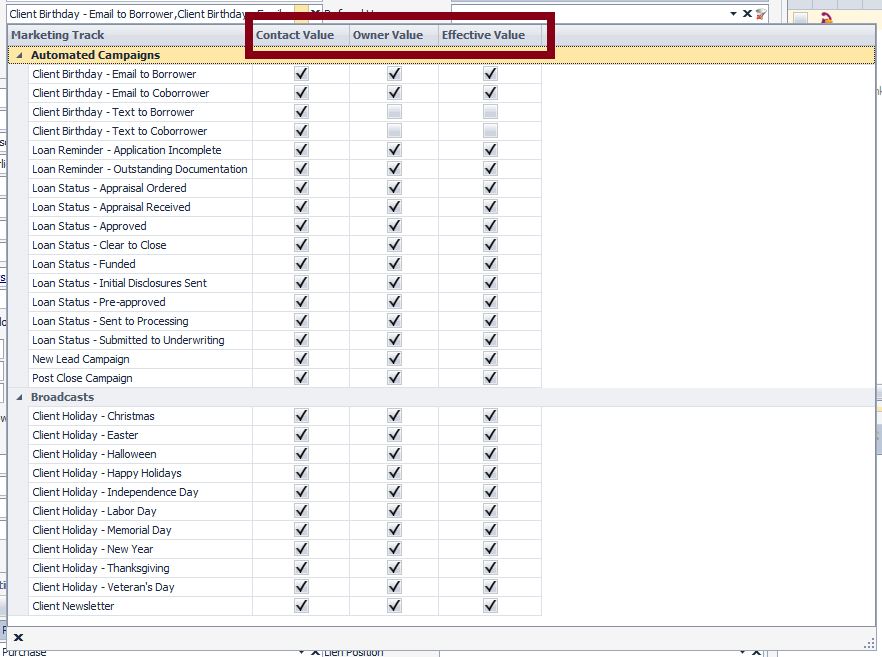The image size is (882, 657).
Task: Click the red icon in the top-right corner
Action: click(826, 17)
